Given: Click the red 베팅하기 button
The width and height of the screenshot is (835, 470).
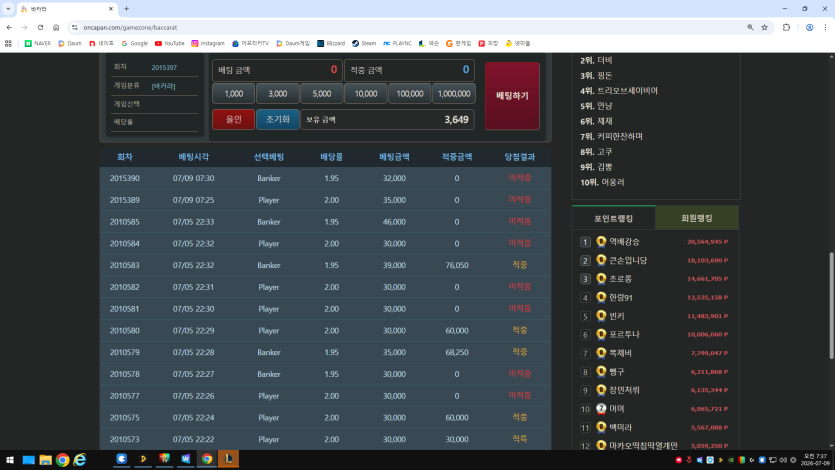Looking at the screenshot, I should 512,96.
